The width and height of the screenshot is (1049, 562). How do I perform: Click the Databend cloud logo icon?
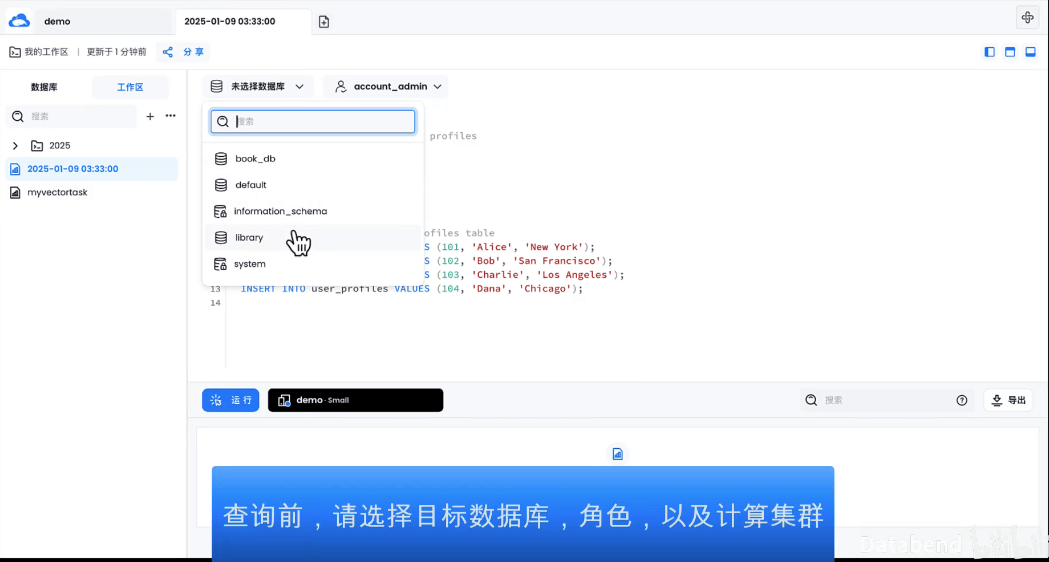click(x=19, y=20)
